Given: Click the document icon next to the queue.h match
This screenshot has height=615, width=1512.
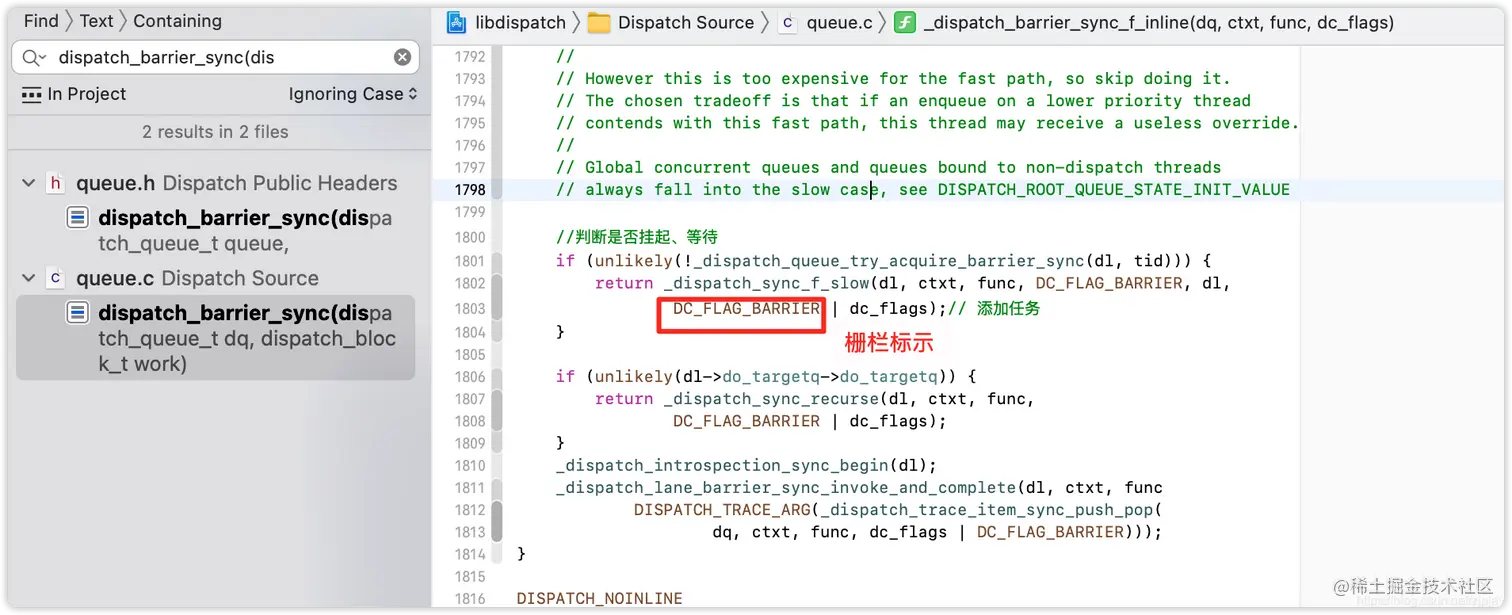Looking at the screenshot, I should [77, 217].
